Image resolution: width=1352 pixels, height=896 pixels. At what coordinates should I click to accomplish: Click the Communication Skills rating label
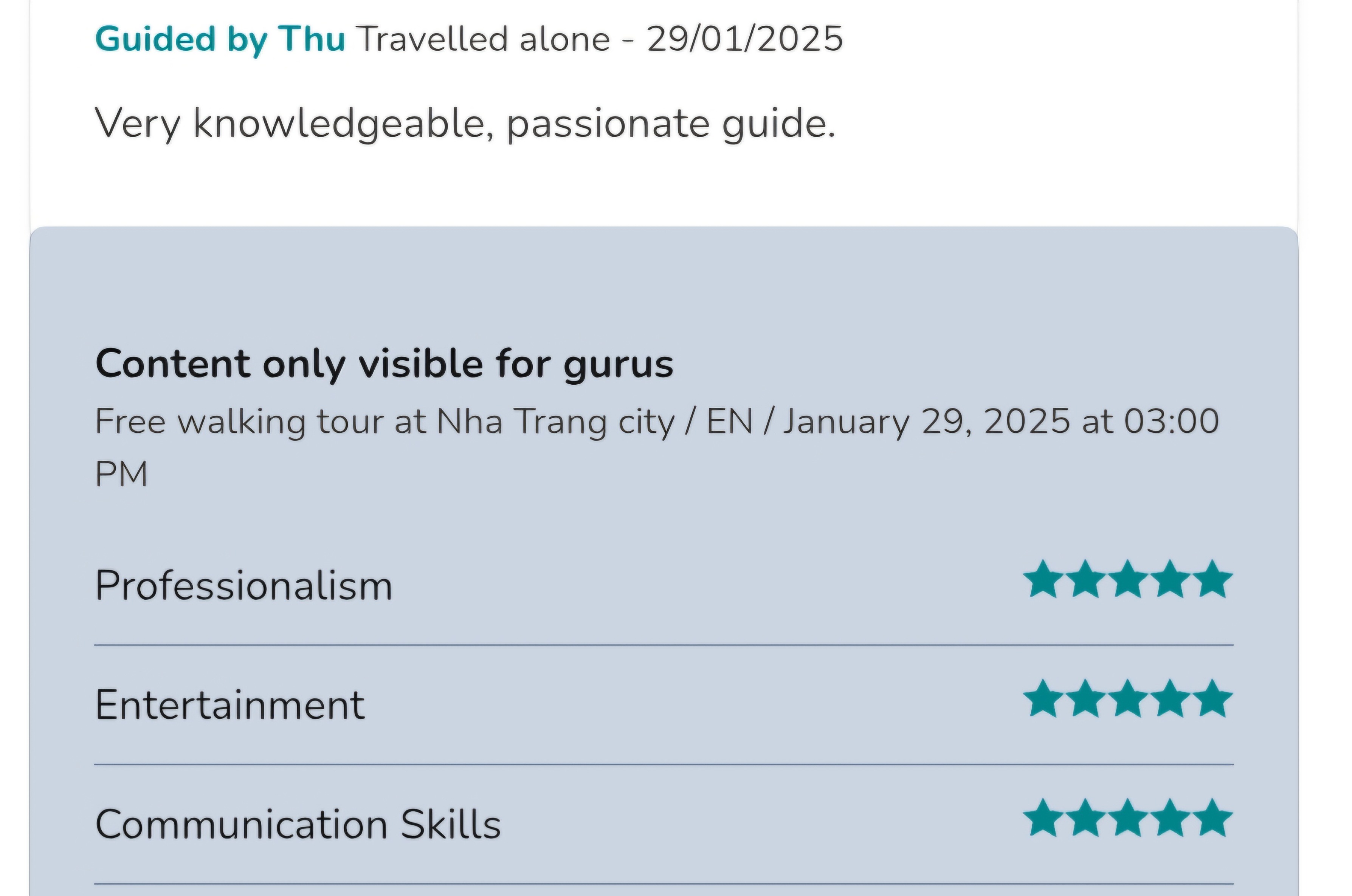click(298, 825)
